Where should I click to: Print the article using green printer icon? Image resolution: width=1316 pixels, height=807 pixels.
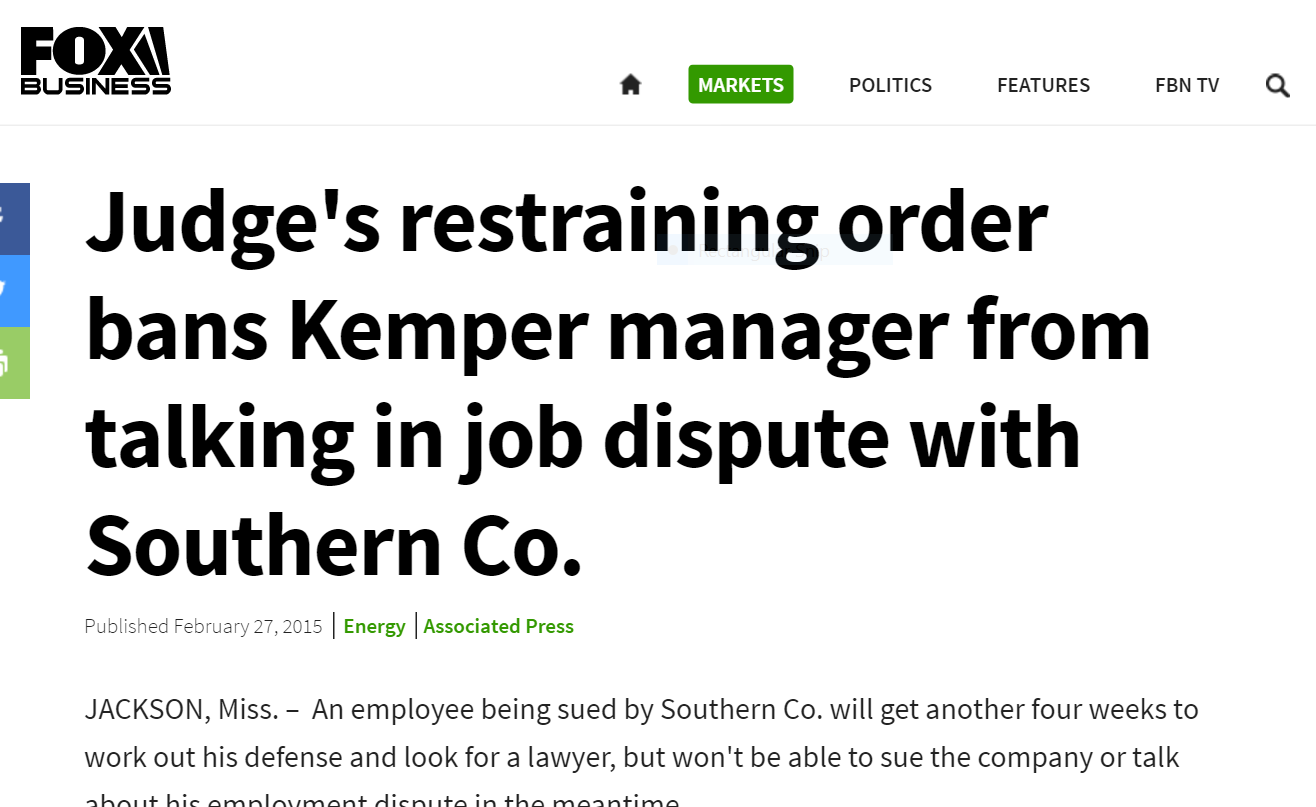point(14,363)
